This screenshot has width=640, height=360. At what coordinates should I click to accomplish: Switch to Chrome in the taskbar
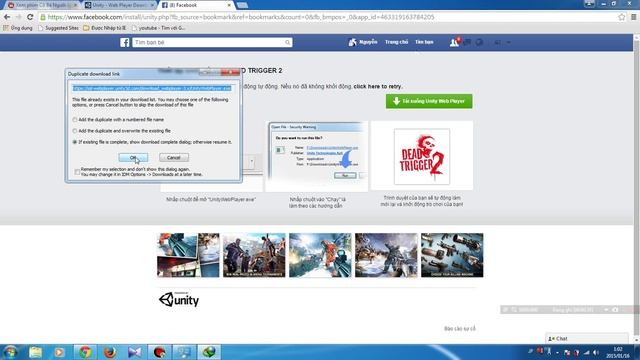click(x=85, y=352)
